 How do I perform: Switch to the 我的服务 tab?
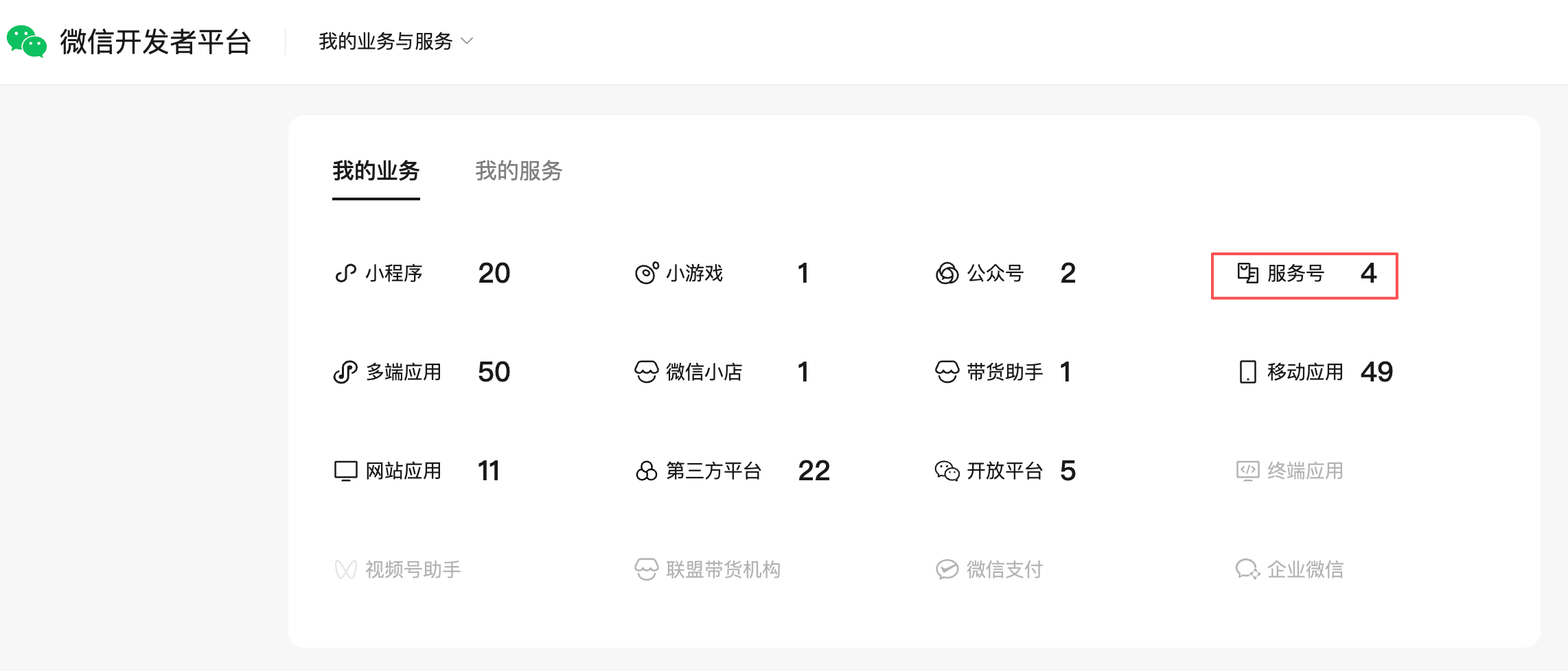[518, 171]
